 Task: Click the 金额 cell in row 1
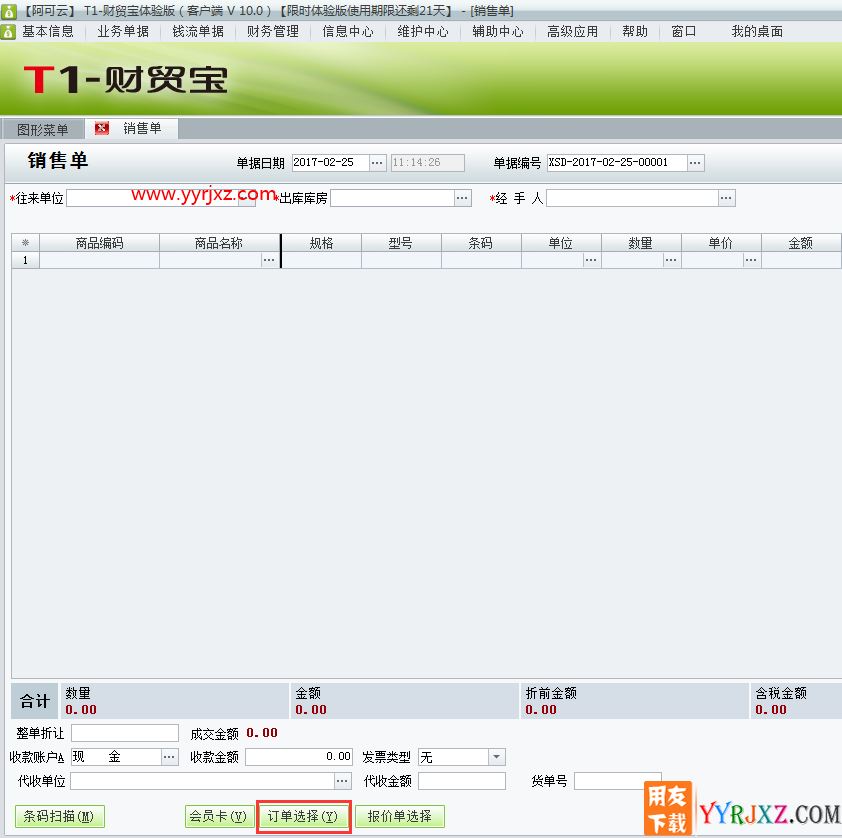click(801, 260)
